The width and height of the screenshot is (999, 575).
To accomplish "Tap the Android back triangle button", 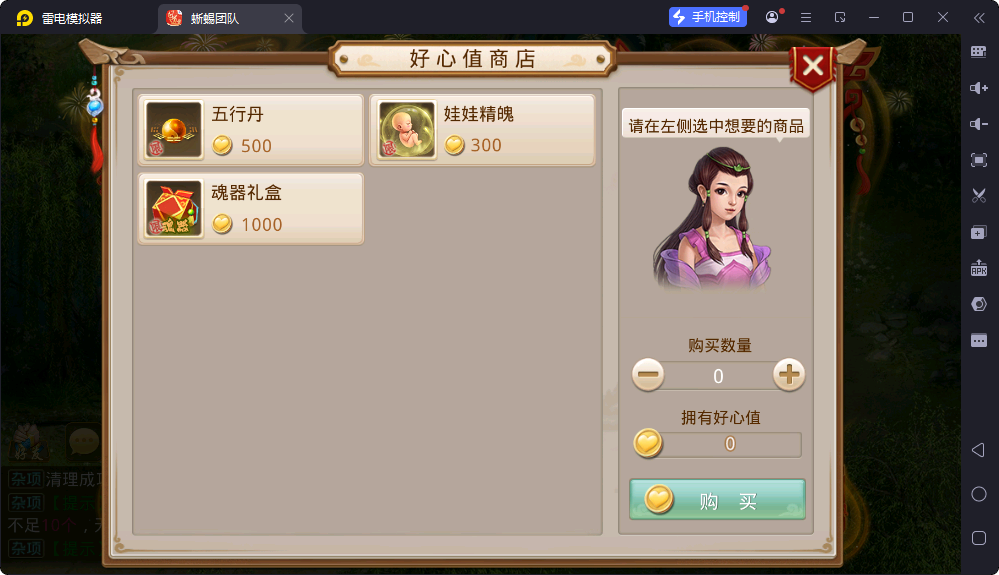I will click(979, 450).
